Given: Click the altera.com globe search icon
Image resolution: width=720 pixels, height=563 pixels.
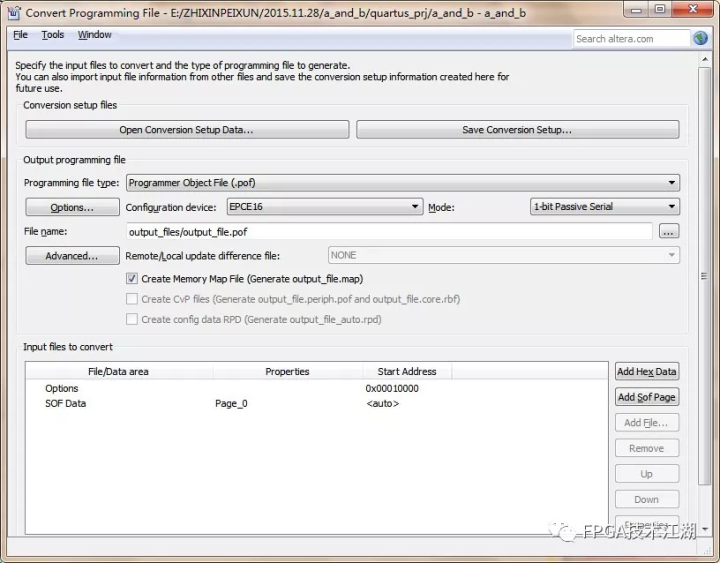Looking at the screenshot, I should [700, 39].
